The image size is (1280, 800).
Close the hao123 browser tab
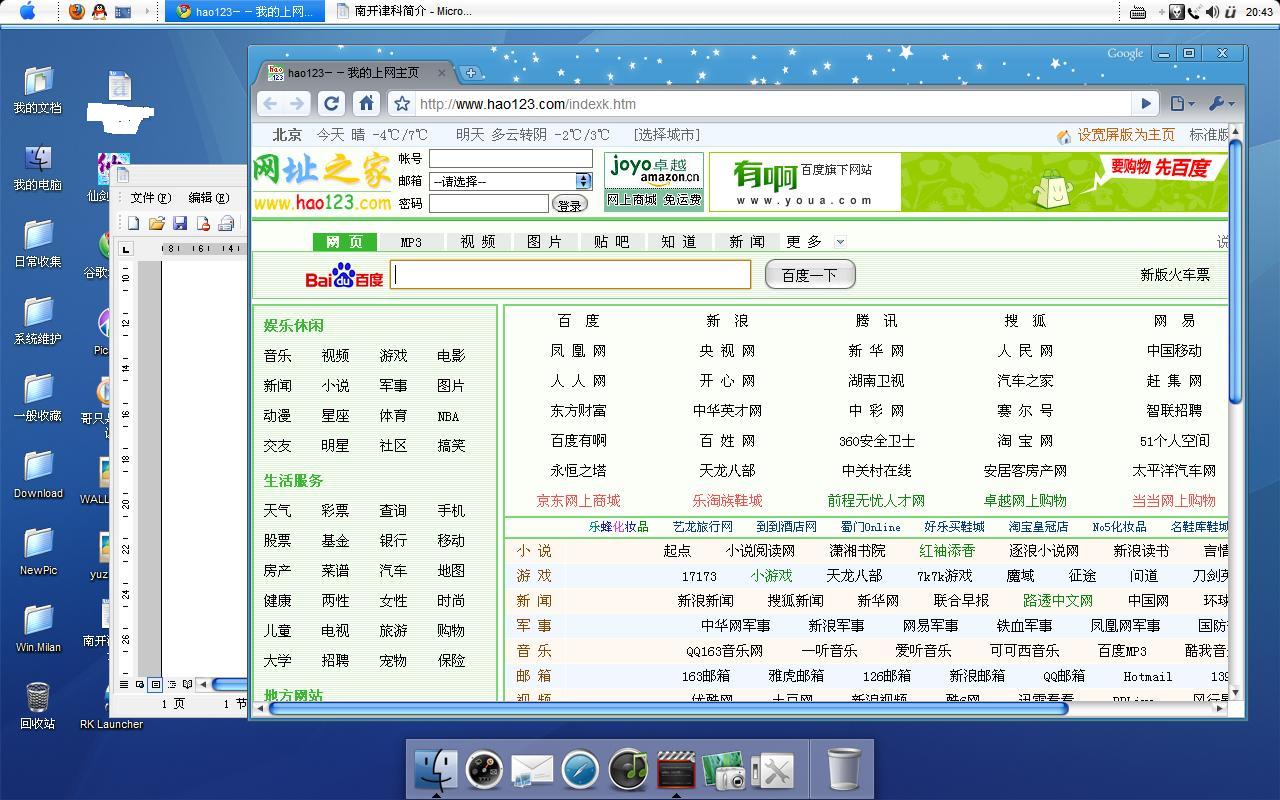point(441,72)
